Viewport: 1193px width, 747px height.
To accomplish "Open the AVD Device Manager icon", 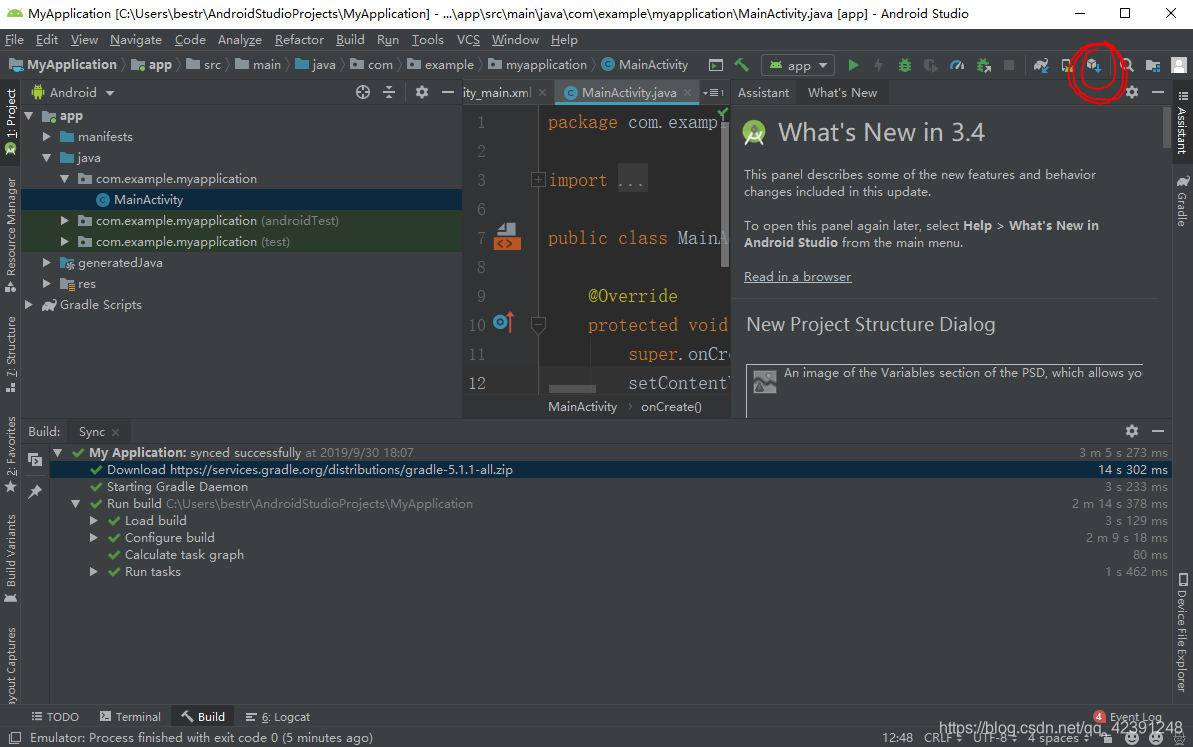I will point(1065,64).
